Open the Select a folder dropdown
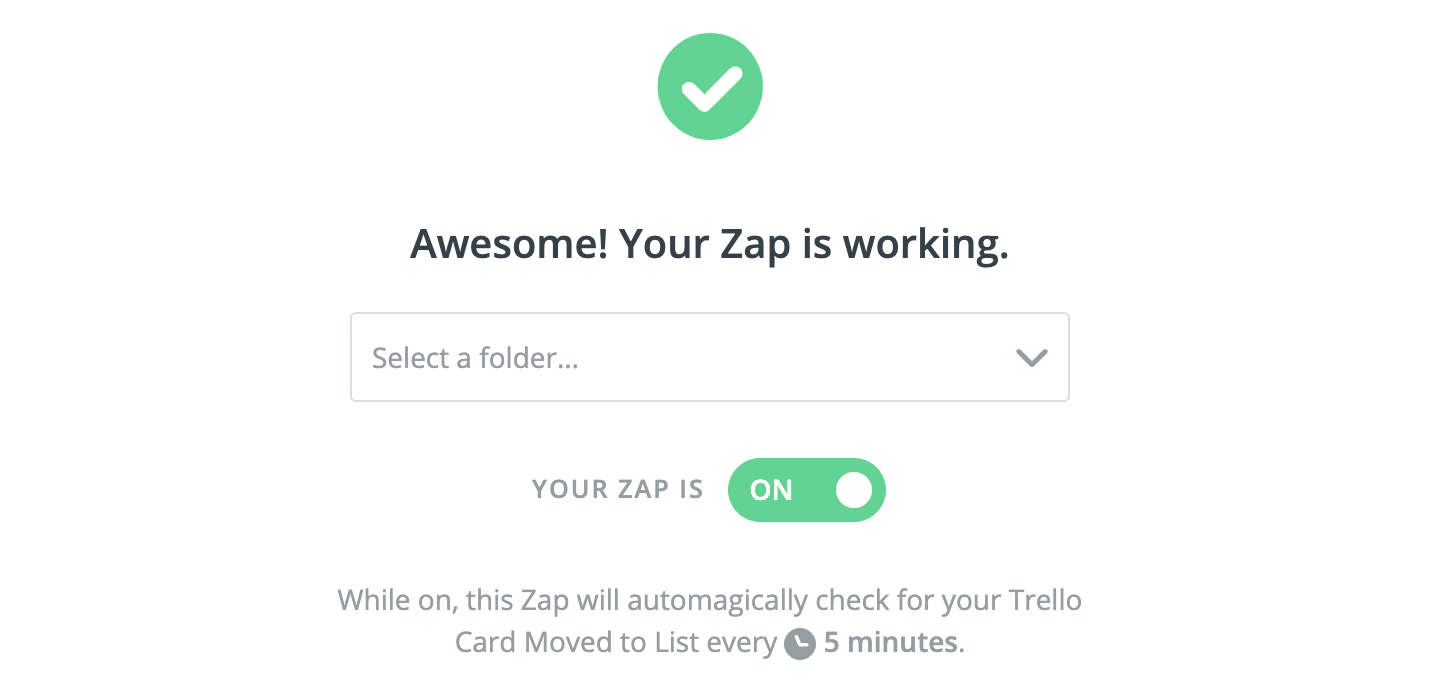Viewport: 1436px width, 690px height. point(709,358)
